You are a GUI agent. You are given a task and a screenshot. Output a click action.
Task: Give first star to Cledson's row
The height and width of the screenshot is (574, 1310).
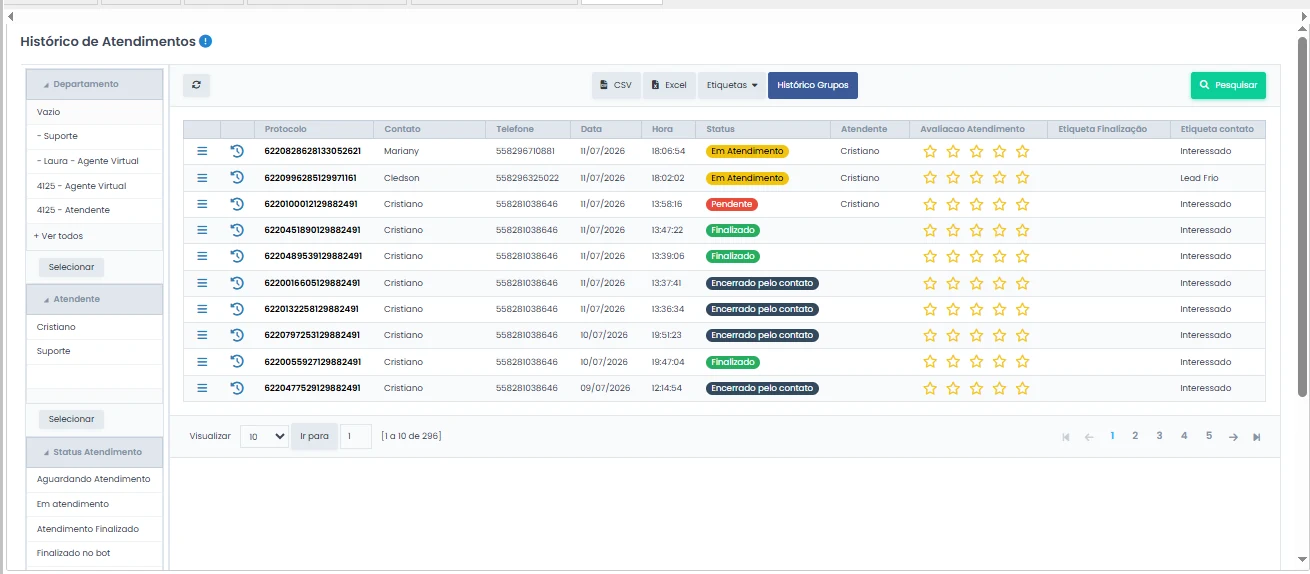(930, 178)
